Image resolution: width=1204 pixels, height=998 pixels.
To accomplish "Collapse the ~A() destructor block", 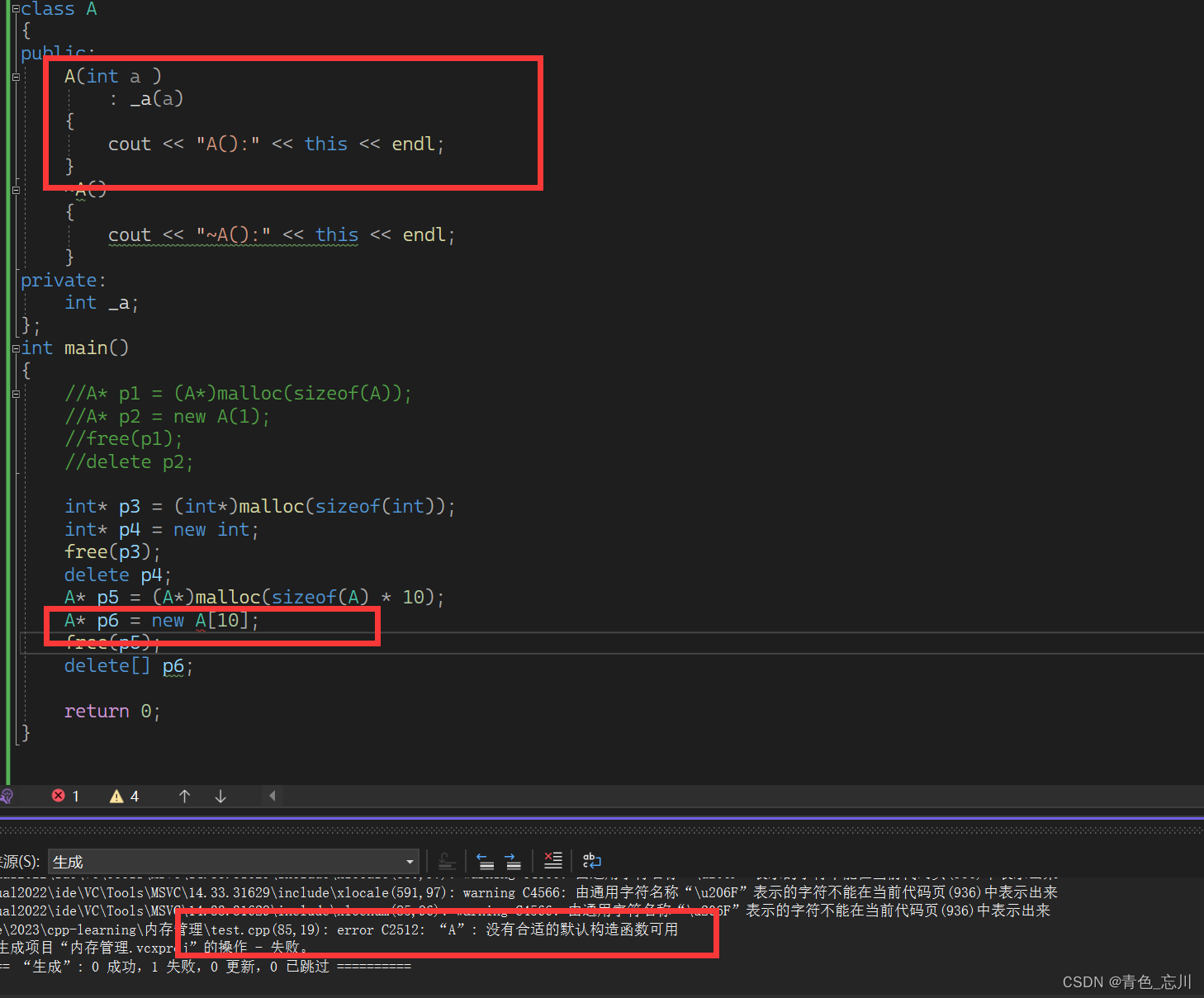I will pyautogui.click(x=16, y=190).
